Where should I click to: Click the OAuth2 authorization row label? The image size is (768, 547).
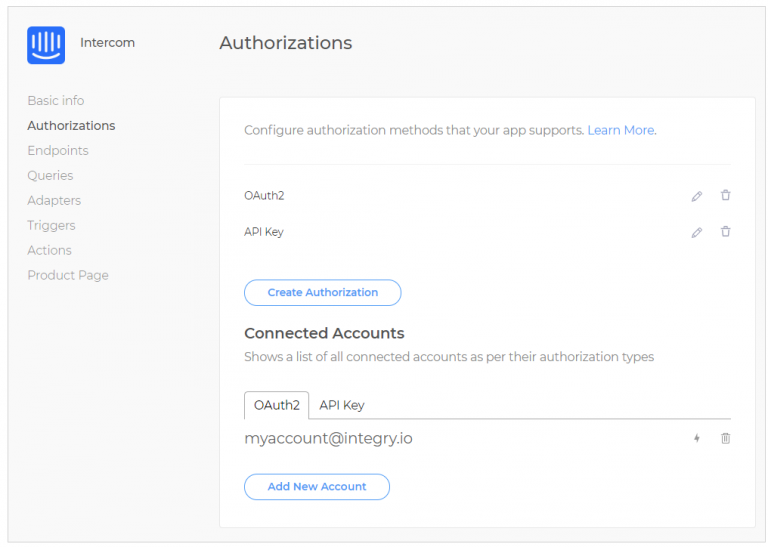point(264,195)
